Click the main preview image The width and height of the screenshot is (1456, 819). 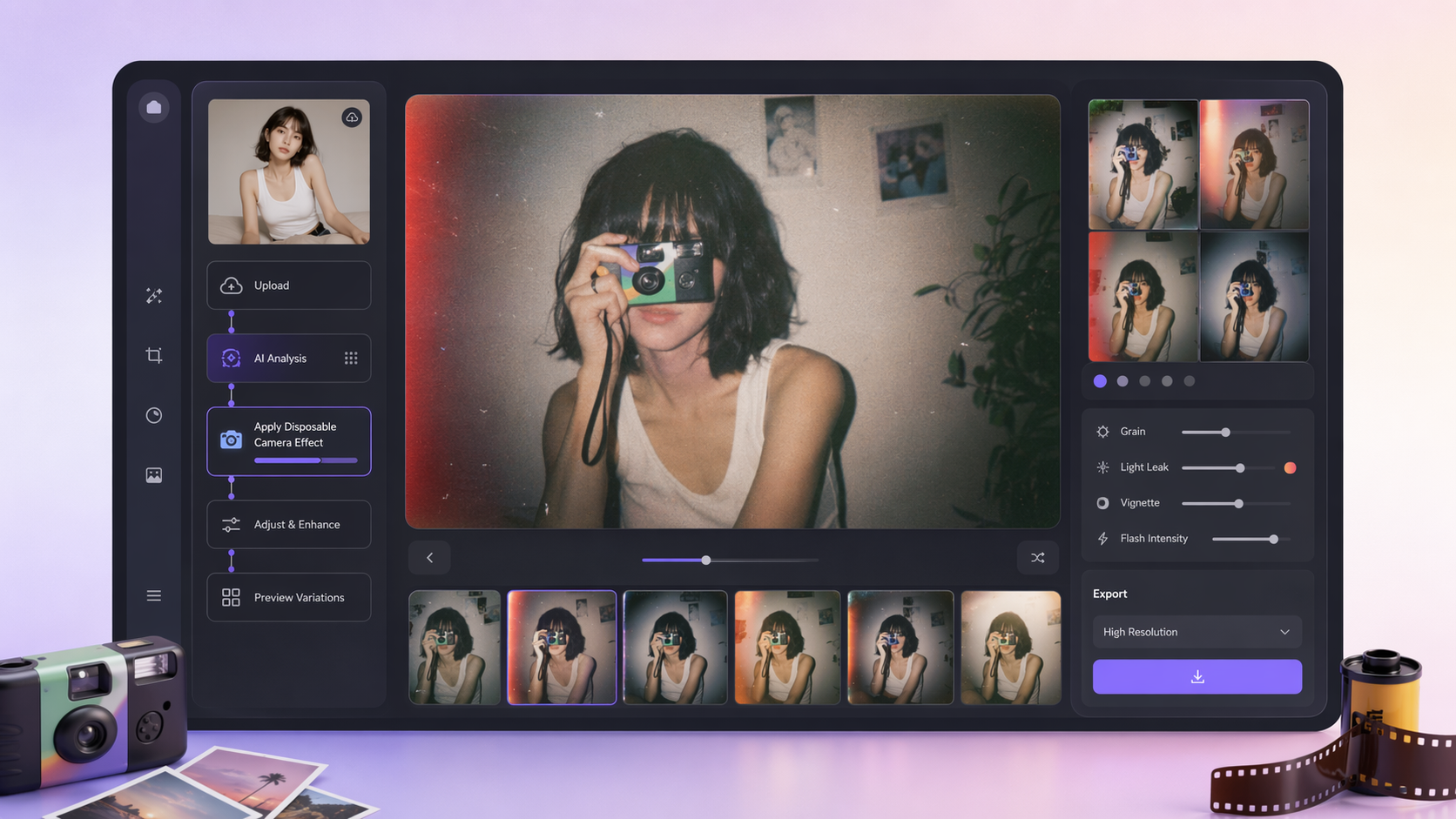click(x=732, y=312)
